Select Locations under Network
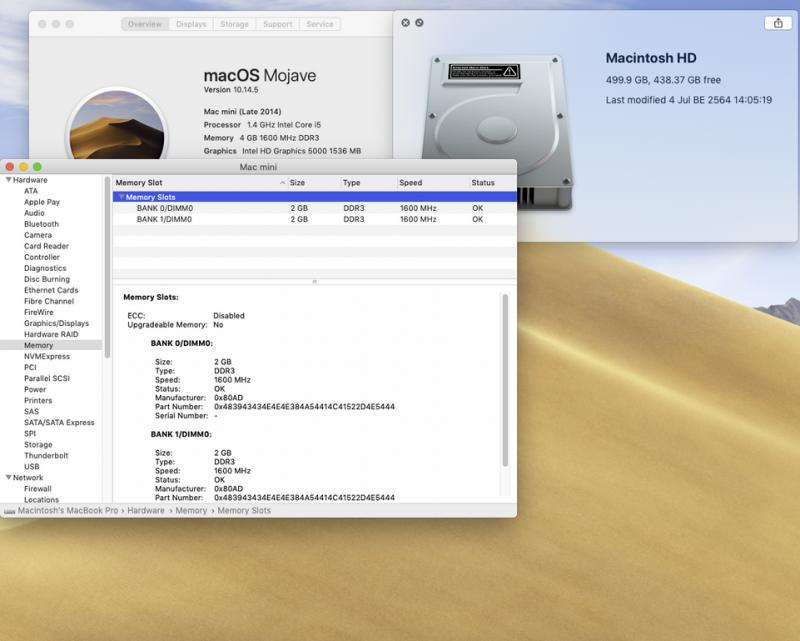Screen dimensions: 800x641 [41, 500]
